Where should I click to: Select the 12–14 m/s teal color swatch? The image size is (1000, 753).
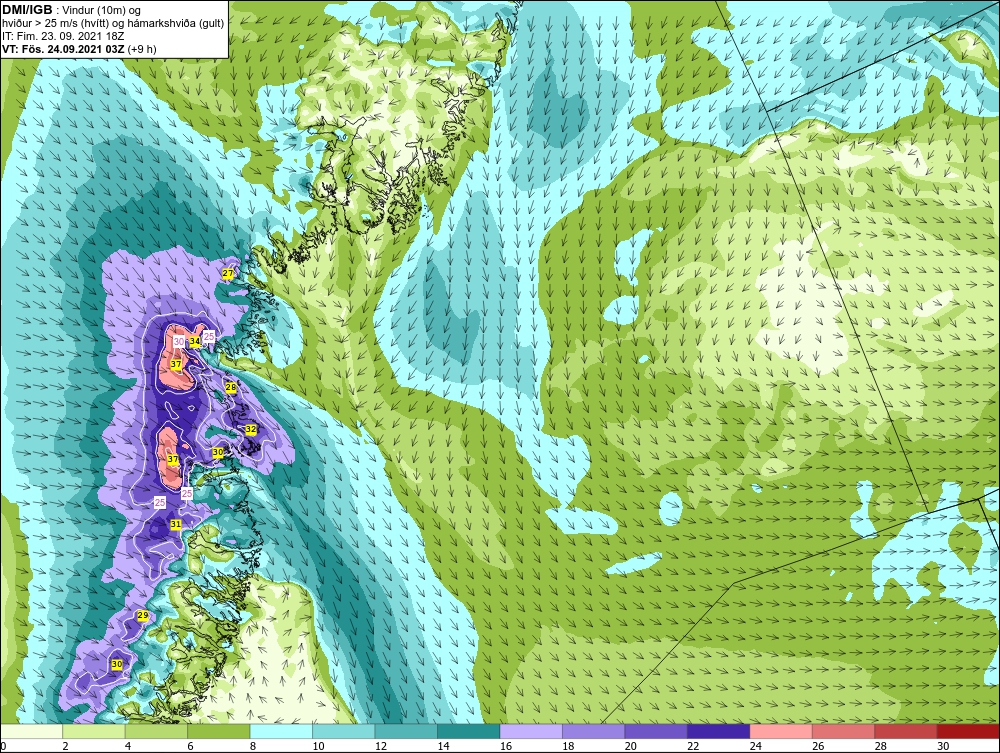(406, 731)
